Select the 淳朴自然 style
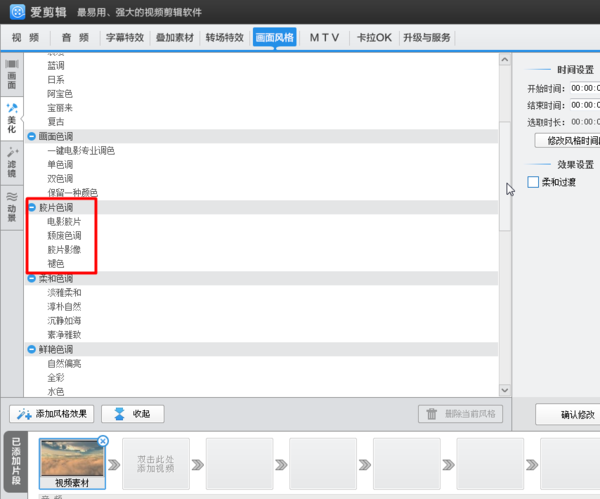 coord(64,307)
